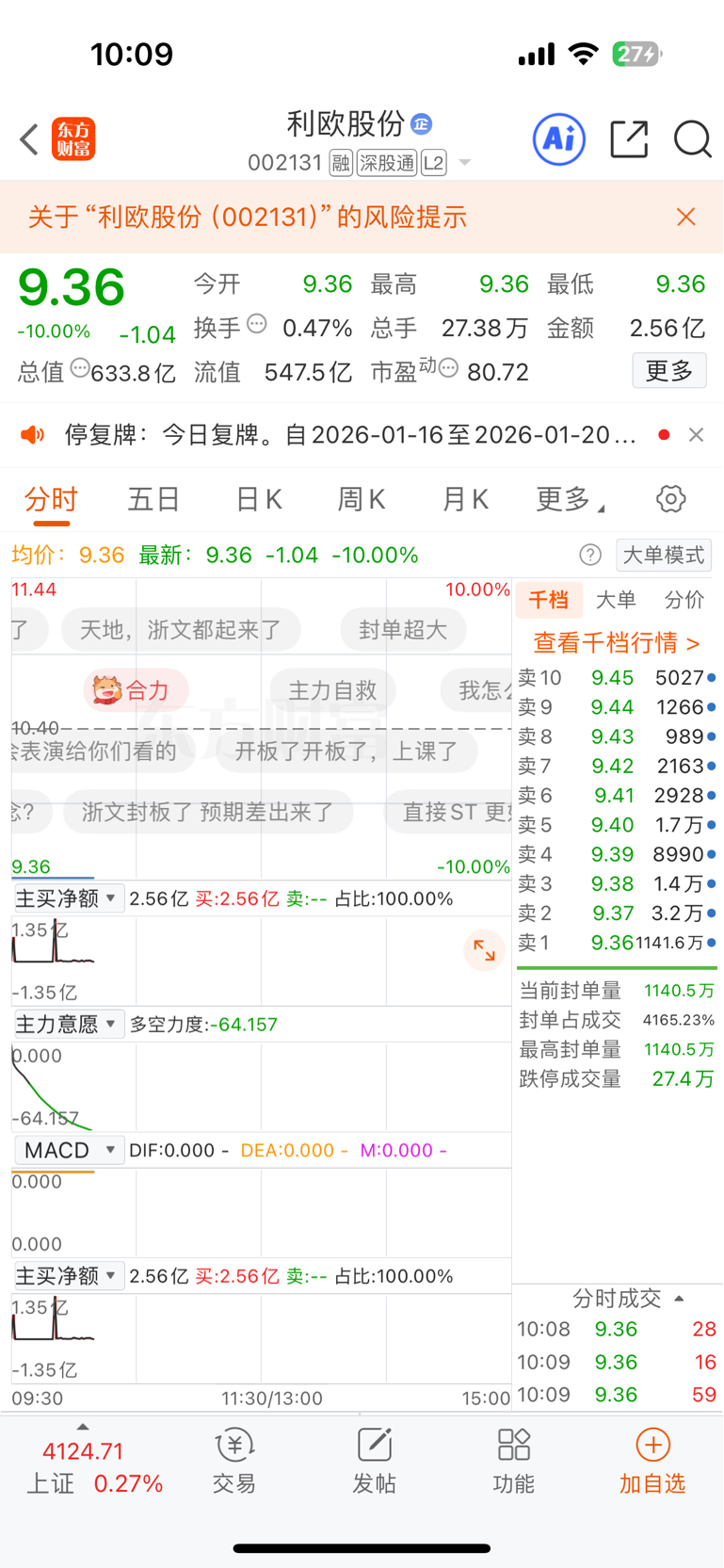This screenshot has height=1568, width=724.
Task: Expand the 上证 index bar arrow
Action: tap(83, 1427)
